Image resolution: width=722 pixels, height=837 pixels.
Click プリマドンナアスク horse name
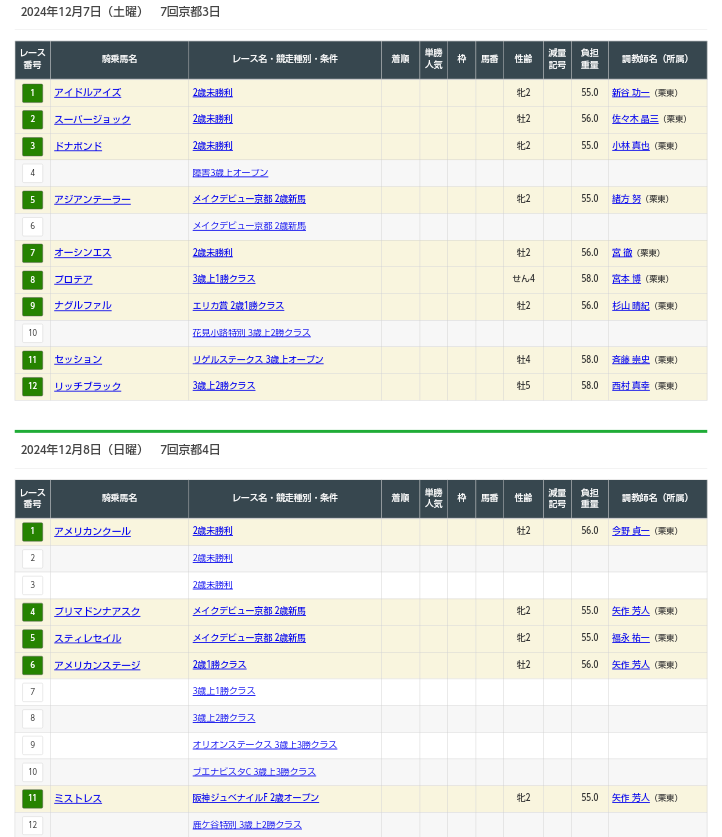coord(97,612)
